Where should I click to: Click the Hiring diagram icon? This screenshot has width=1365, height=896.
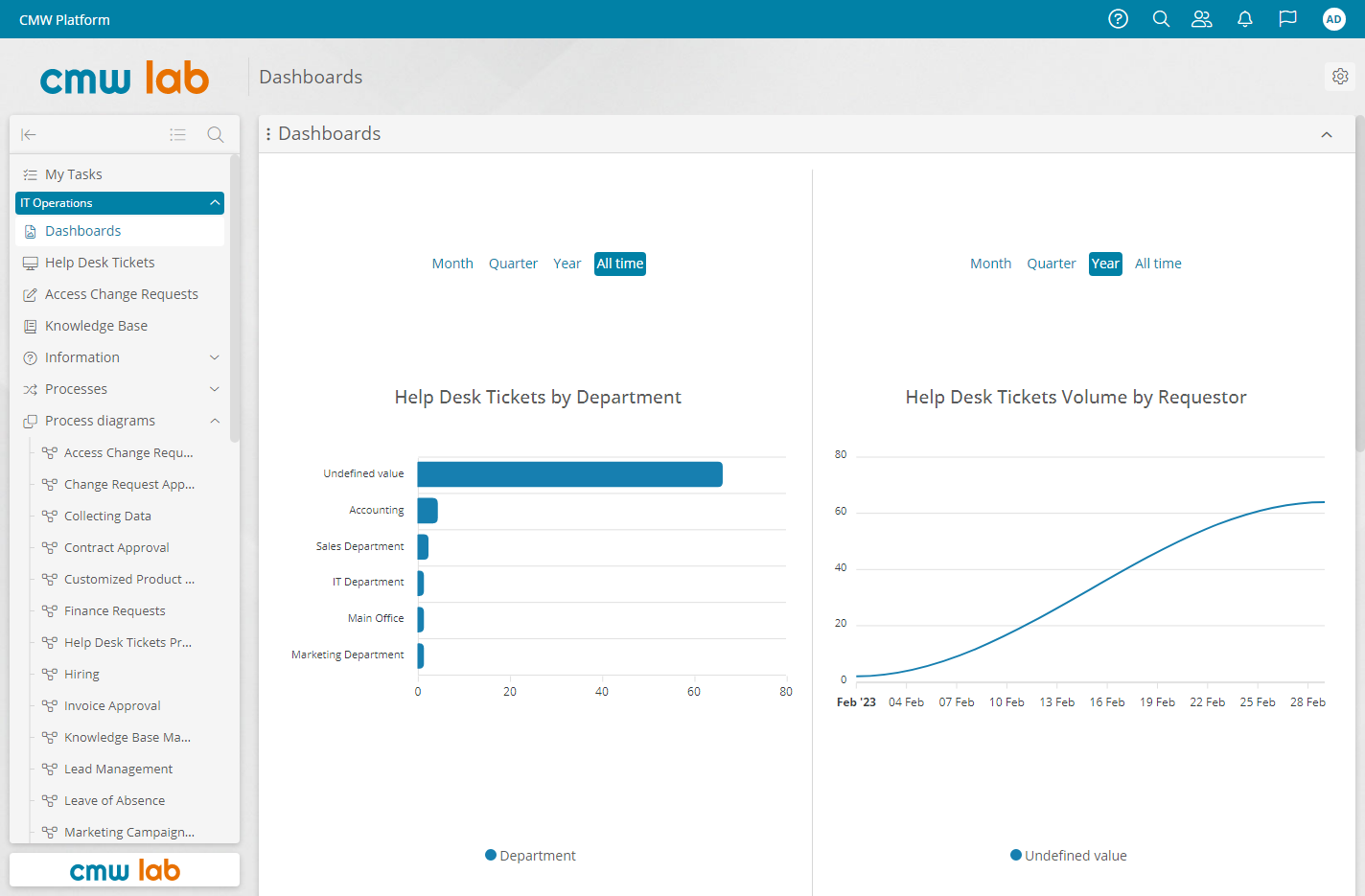[x=50, y=674]
